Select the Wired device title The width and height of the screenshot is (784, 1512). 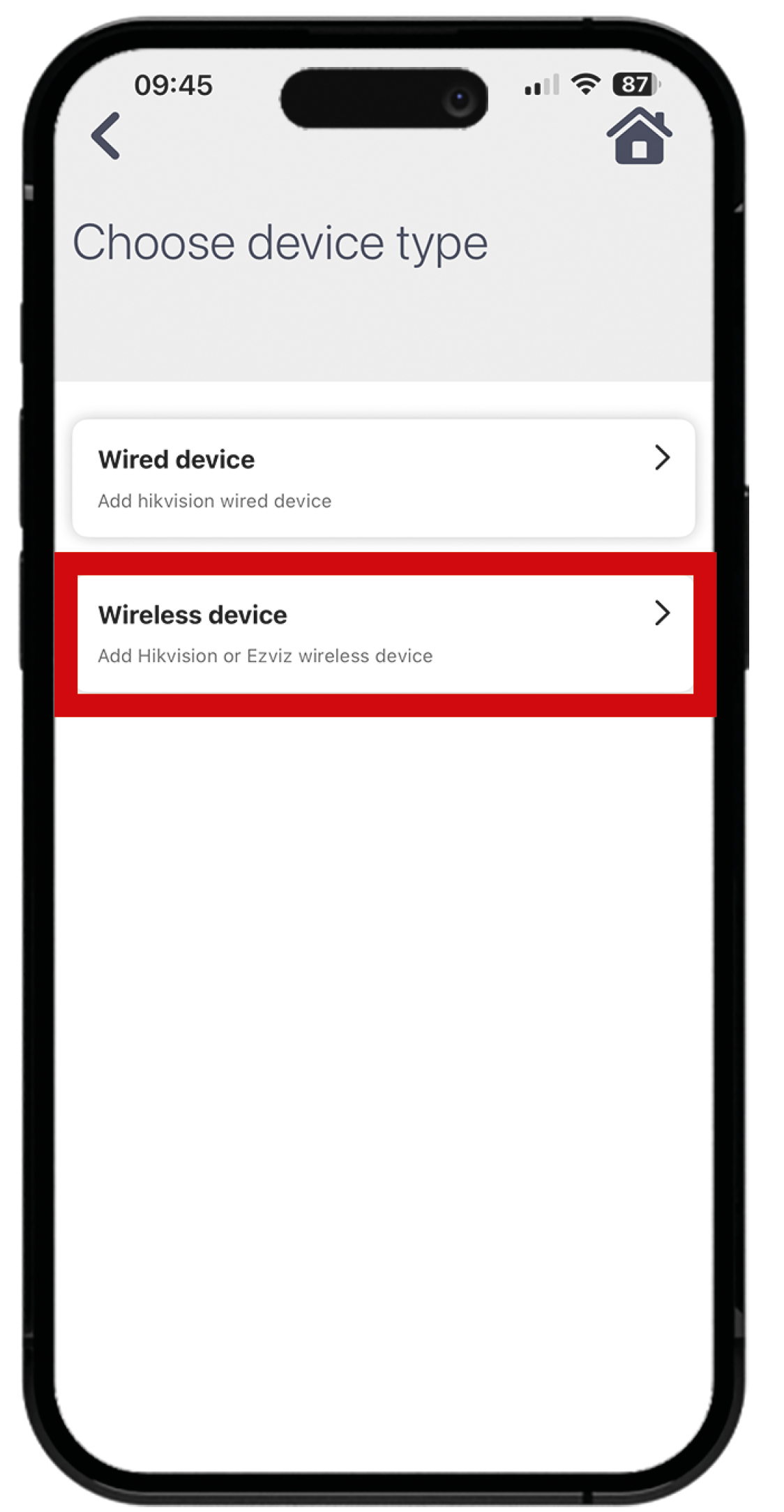tap(176, 459)
